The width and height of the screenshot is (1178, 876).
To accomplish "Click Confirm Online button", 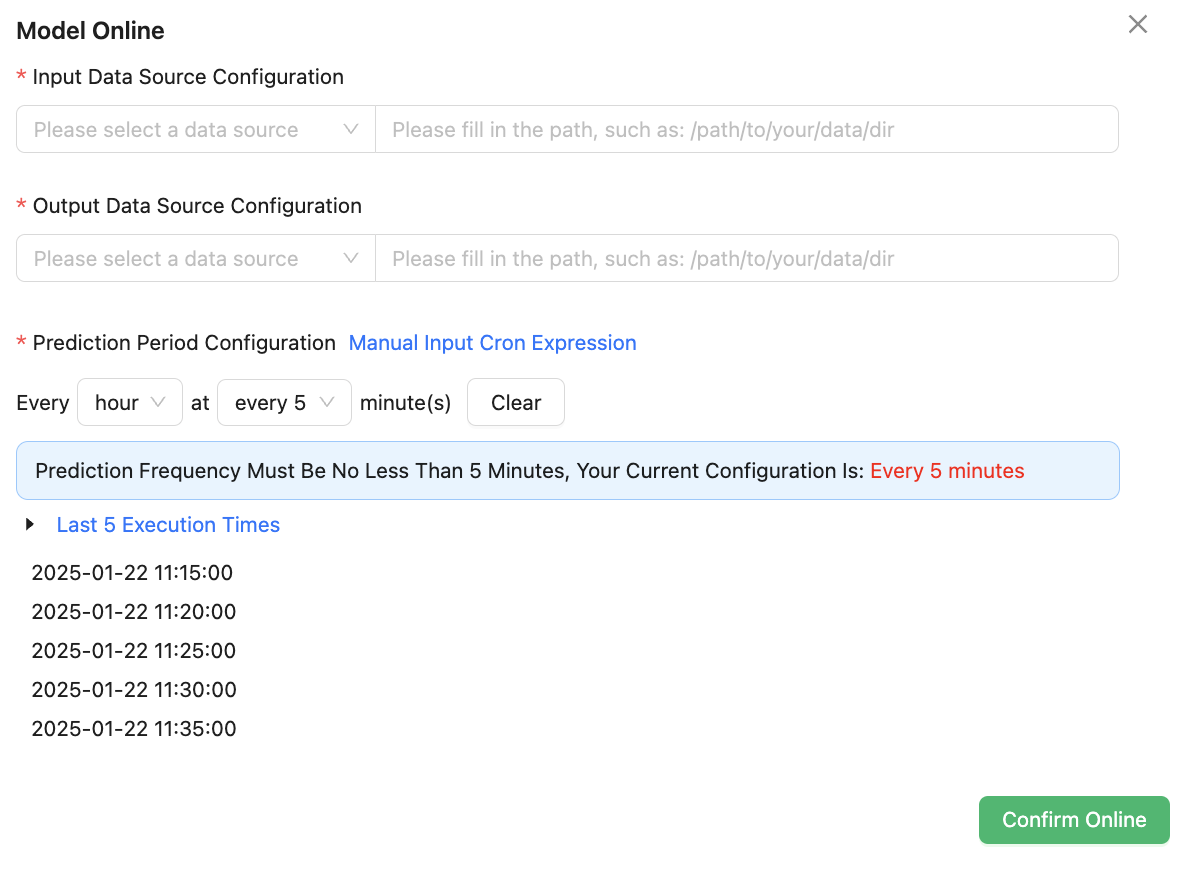I will click(1073, 820).
